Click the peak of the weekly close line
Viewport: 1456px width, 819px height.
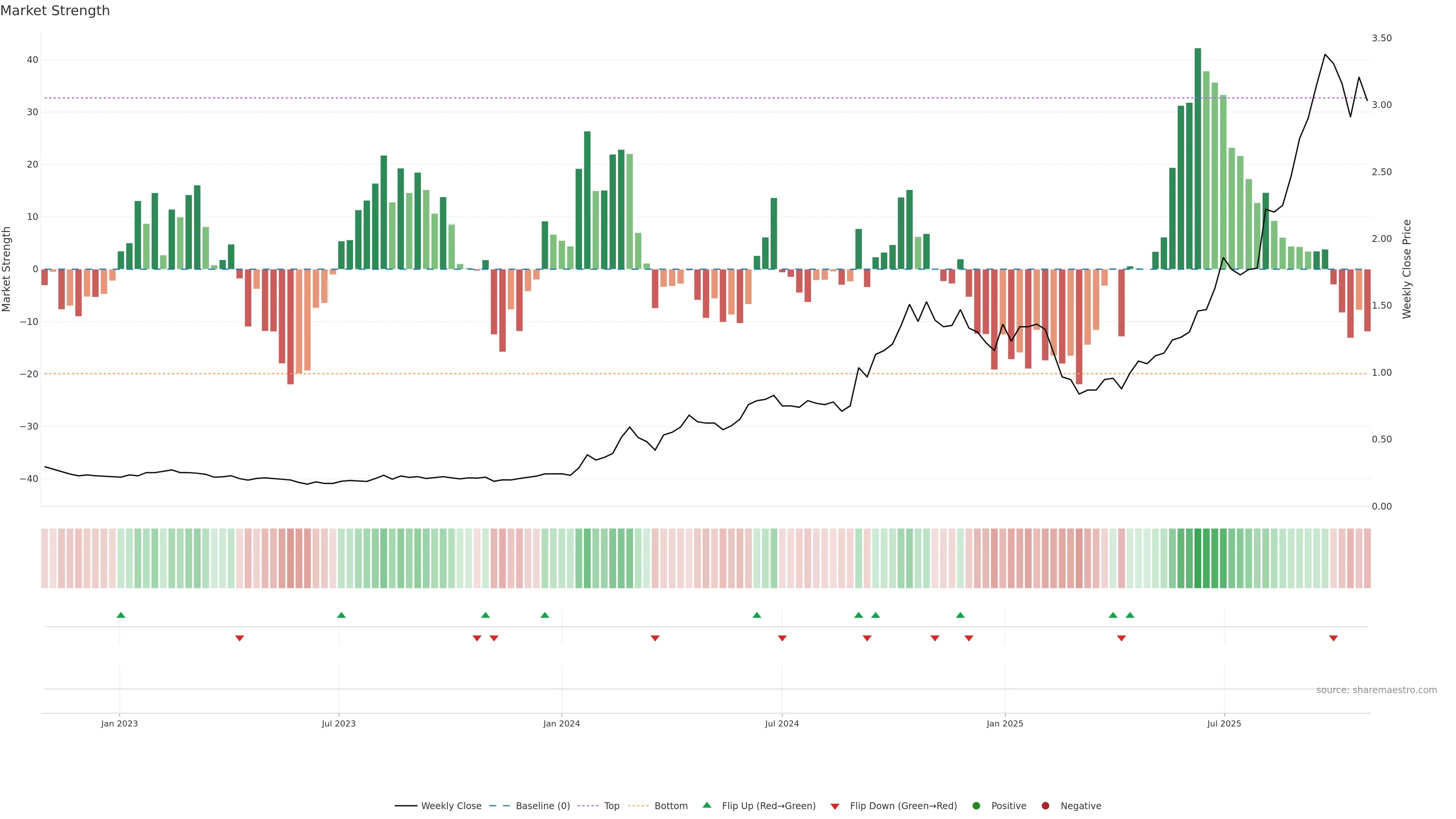1325,54
